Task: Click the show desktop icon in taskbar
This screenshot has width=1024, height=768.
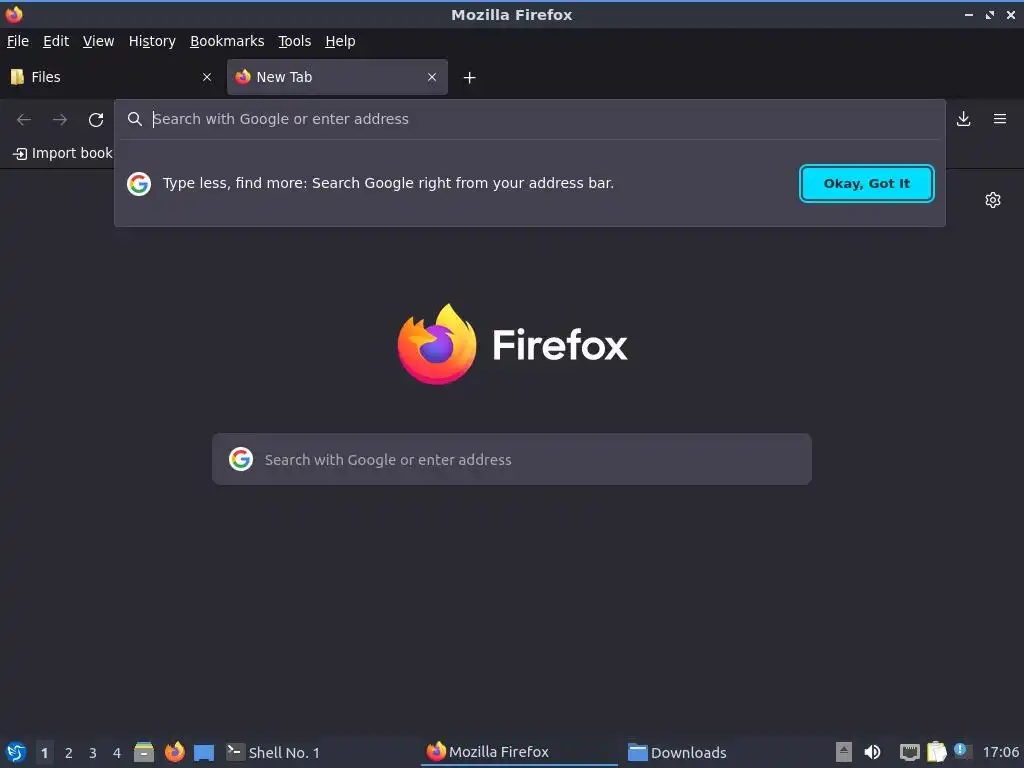Action: coord(204,752)
